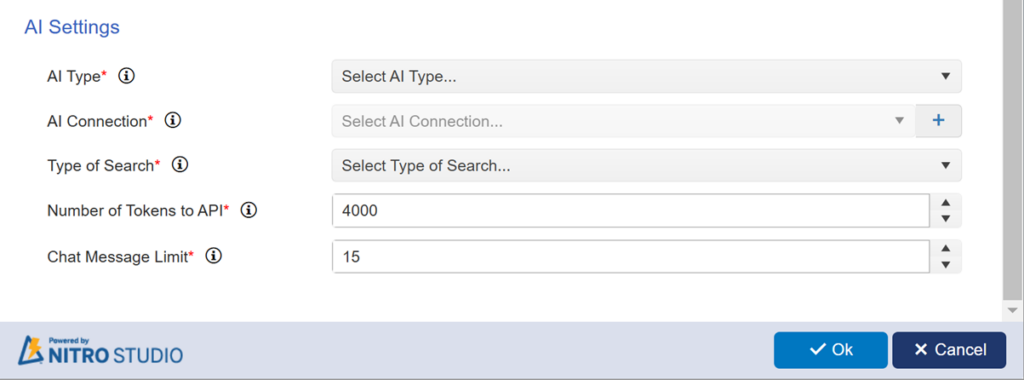The image size is (1024, 380).
Task: Focus the Chat Message Limit input field
Action: 631,257
